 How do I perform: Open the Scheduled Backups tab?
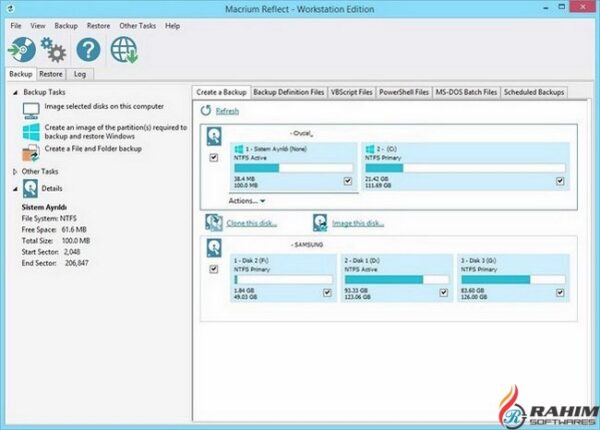(x=534, y=92)
